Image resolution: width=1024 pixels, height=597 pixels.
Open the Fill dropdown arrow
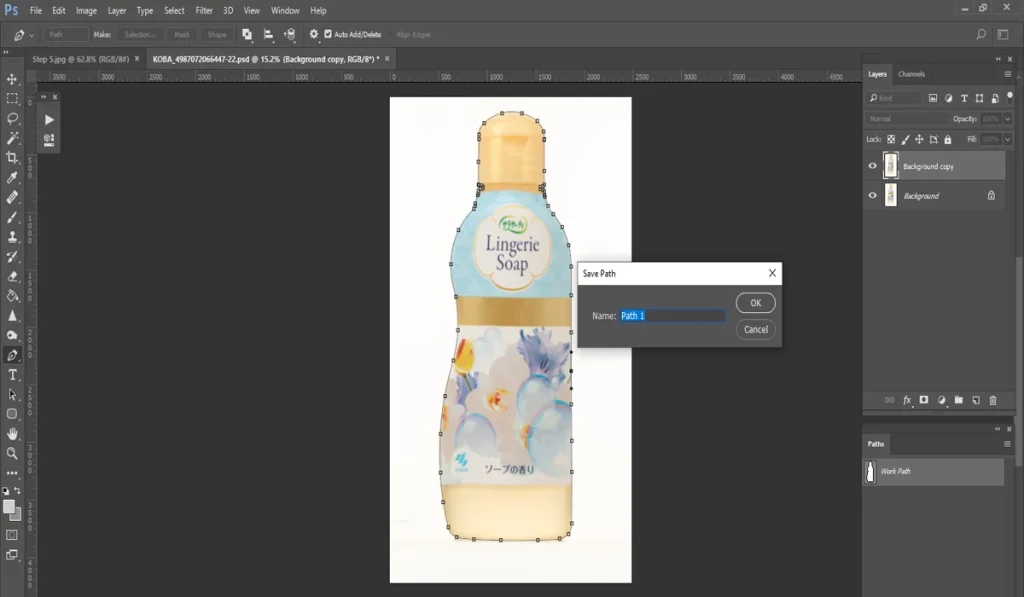(x=1008, y=139)
